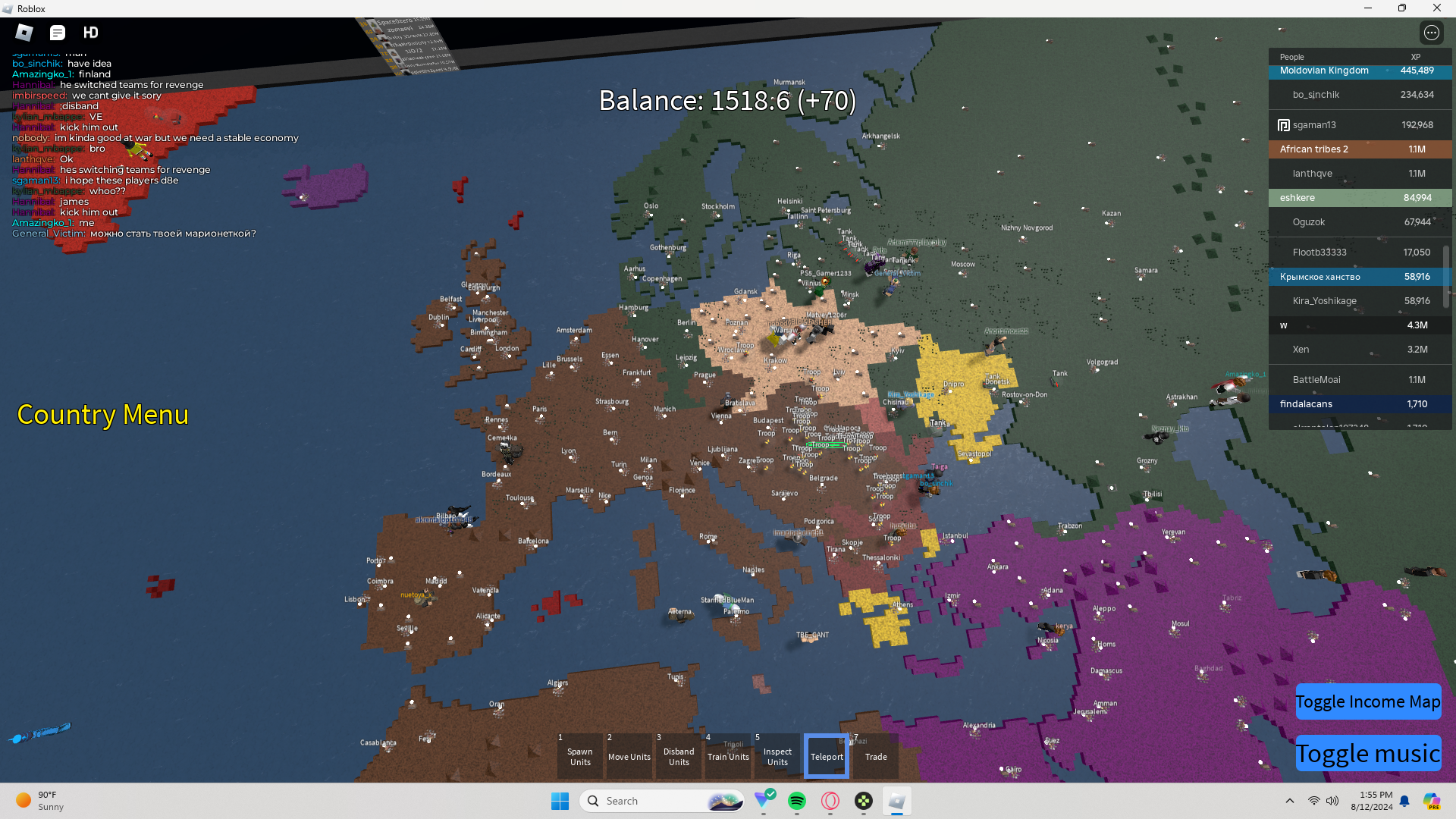This screenshot has height=819, width=1456.
Task: Click the notification bell icon
Action: (1404, 801)
